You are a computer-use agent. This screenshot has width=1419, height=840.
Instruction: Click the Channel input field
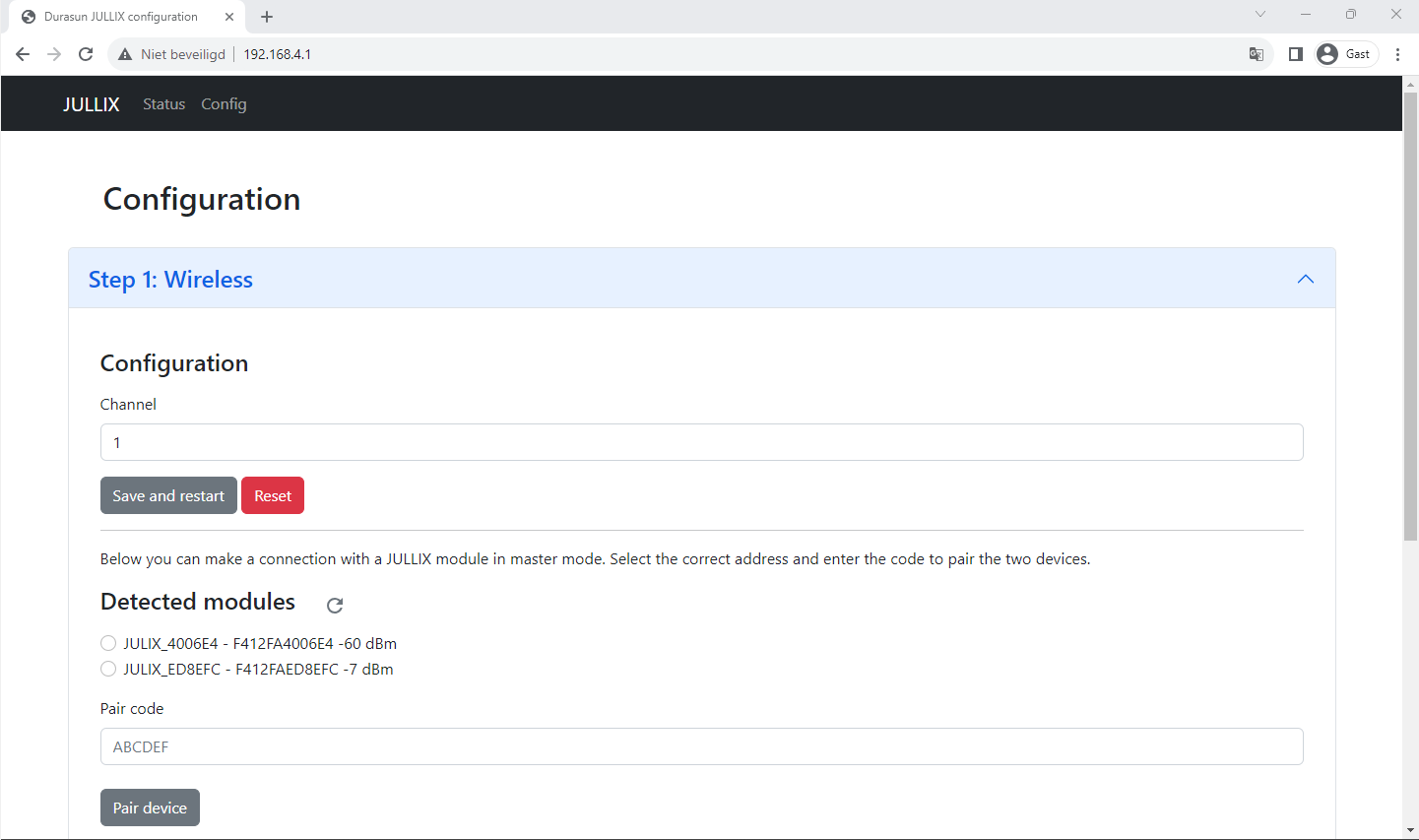tap(701, 442)
